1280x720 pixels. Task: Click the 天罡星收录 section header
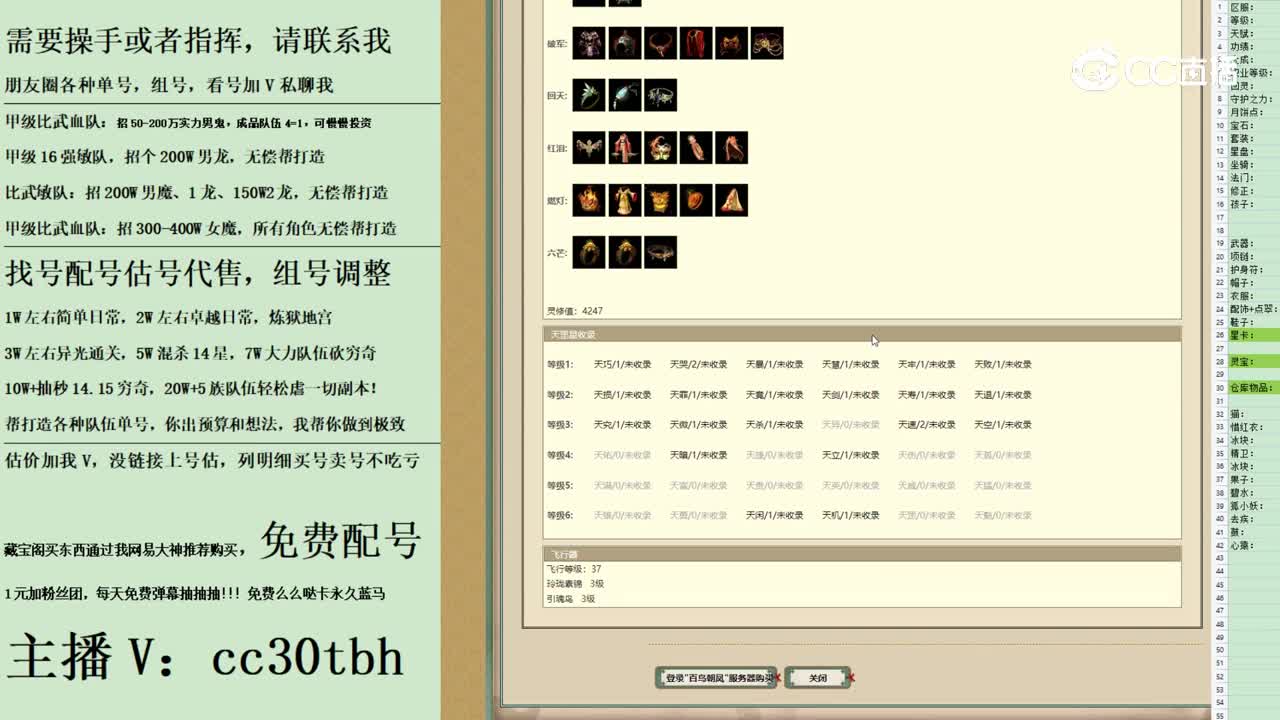(862, 334)
